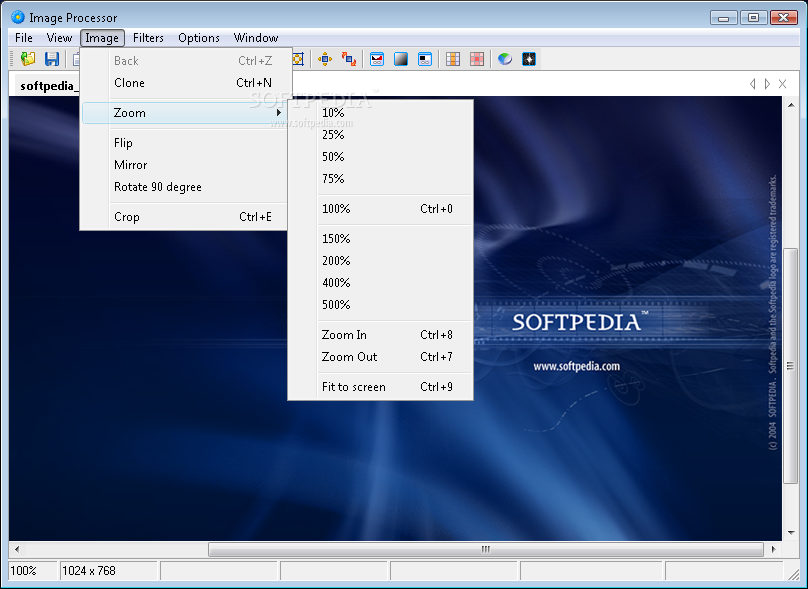808x589 pixels.
Task: Click the horizontal scrollbar thumb
Action: tap(485, 549)
